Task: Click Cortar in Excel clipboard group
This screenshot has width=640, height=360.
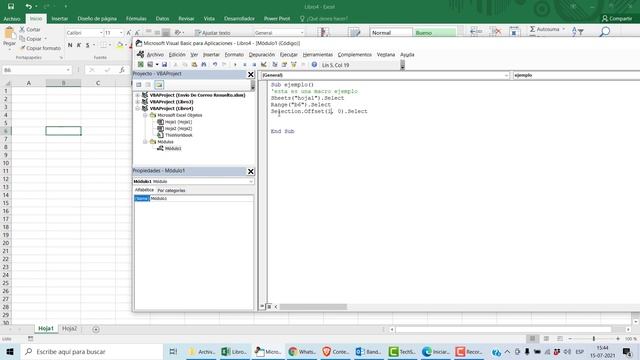Action: click(x=30, y=29)
